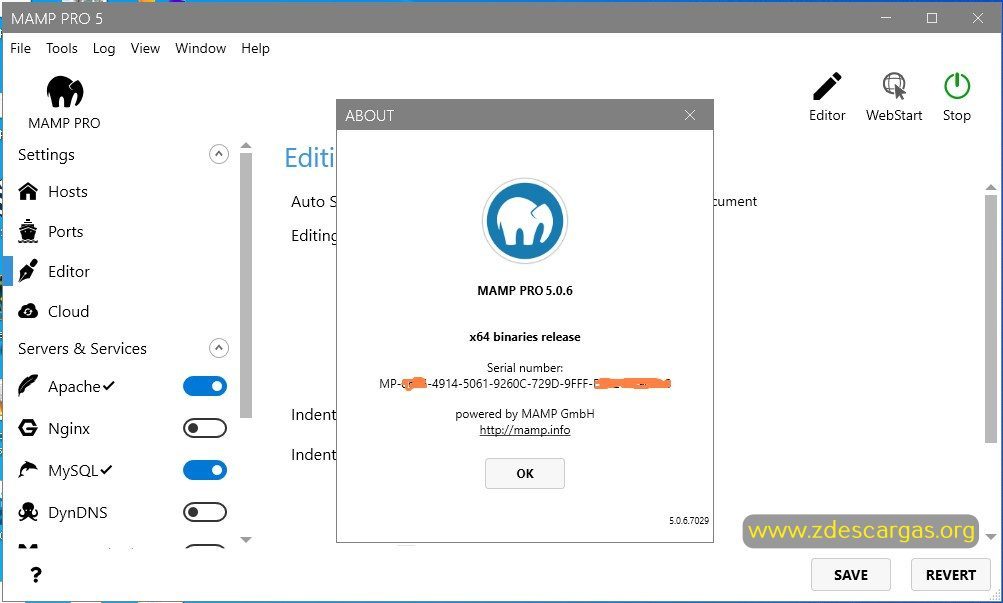1003x603 pixels.
Task: Click the sidebar scrollbar up arrow
Action: (246, 146)
